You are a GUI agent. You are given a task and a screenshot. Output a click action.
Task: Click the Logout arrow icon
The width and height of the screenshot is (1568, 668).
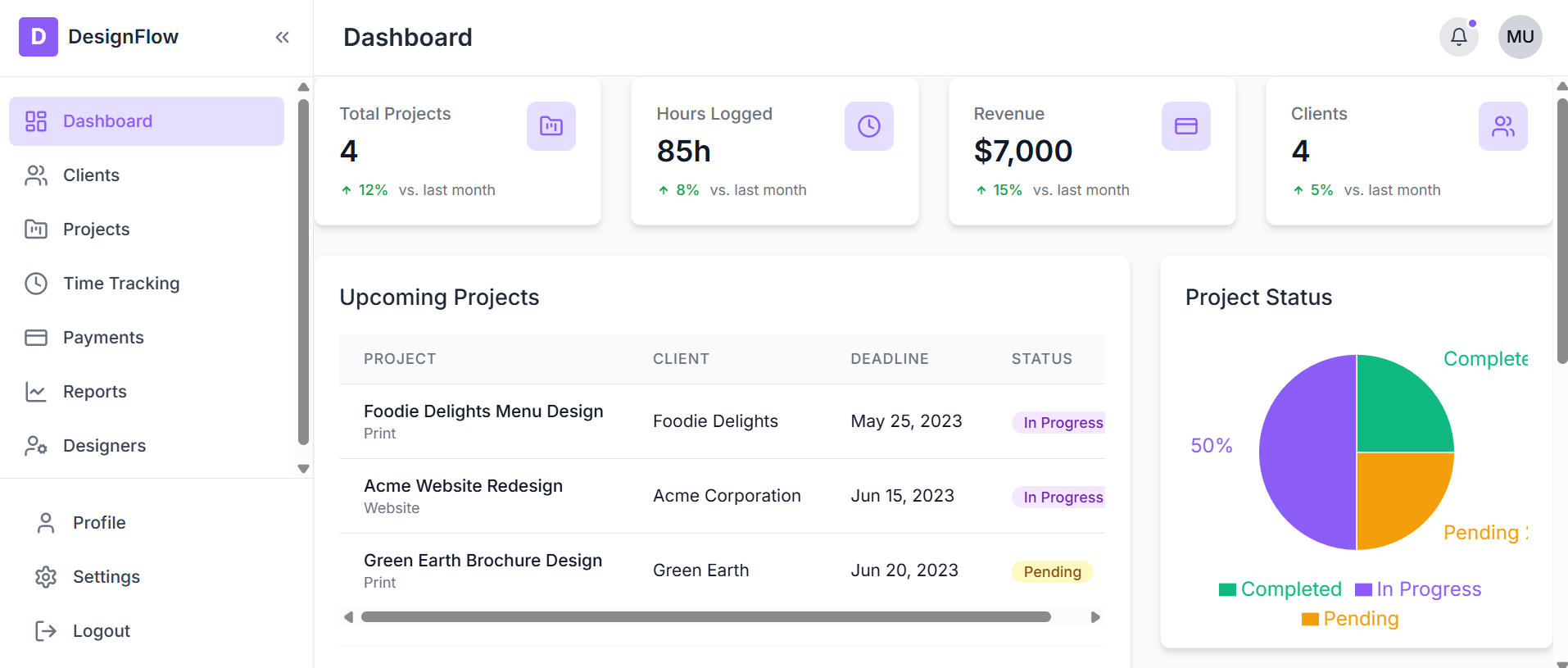[x=46, y=631]
